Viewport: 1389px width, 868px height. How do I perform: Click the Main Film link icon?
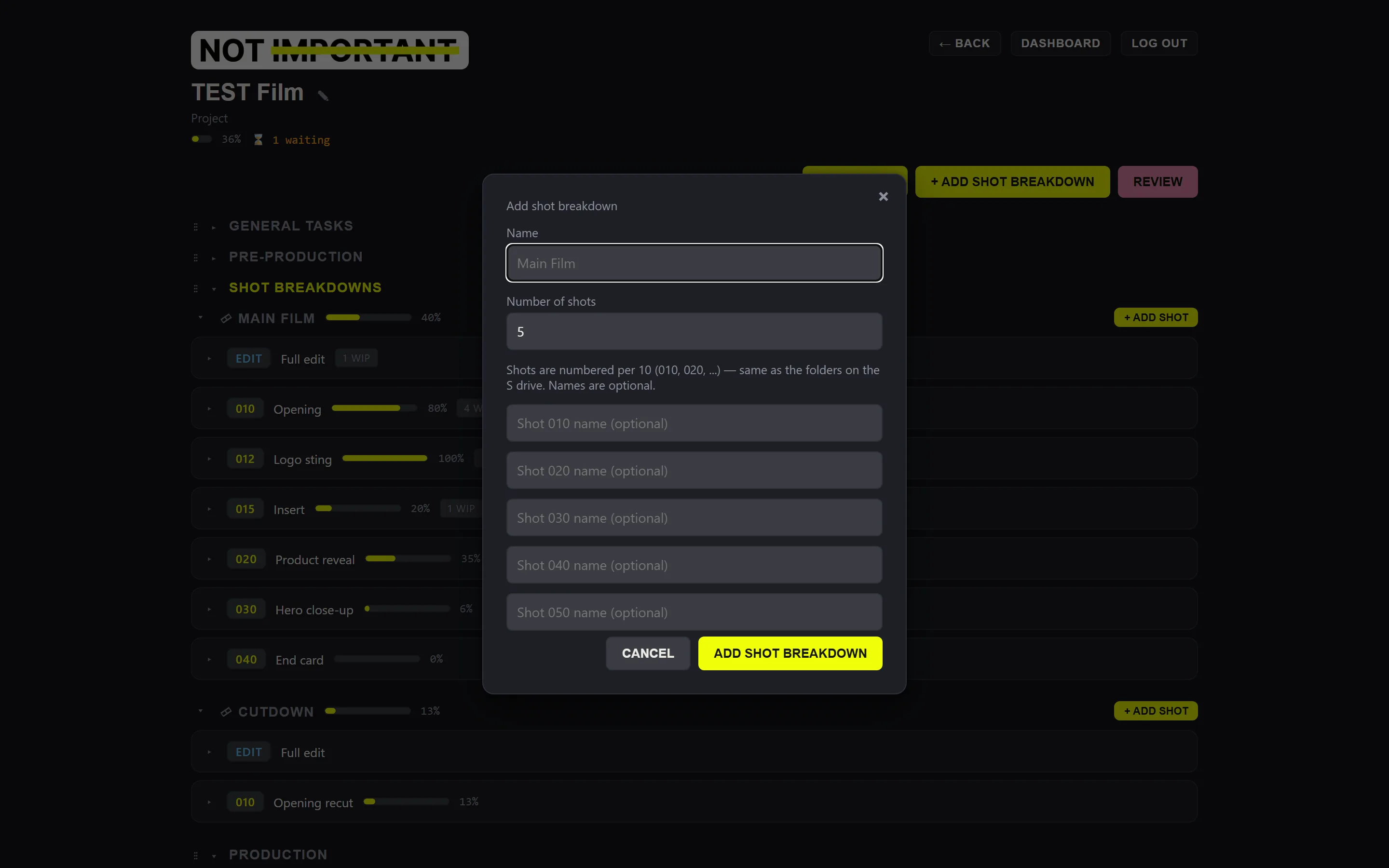[x=226, y=318]
